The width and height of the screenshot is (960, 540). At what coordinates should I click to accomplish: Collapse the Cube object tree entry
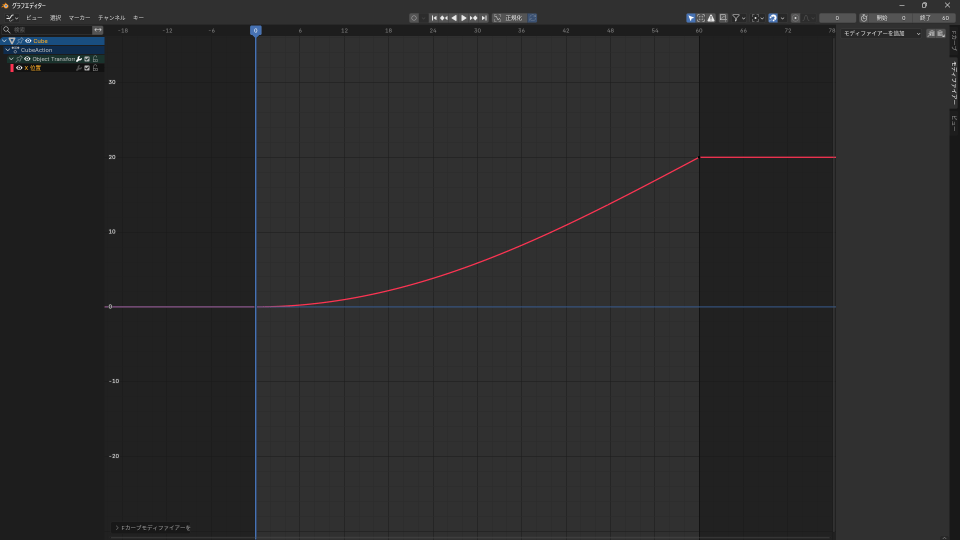pos(4,41)
